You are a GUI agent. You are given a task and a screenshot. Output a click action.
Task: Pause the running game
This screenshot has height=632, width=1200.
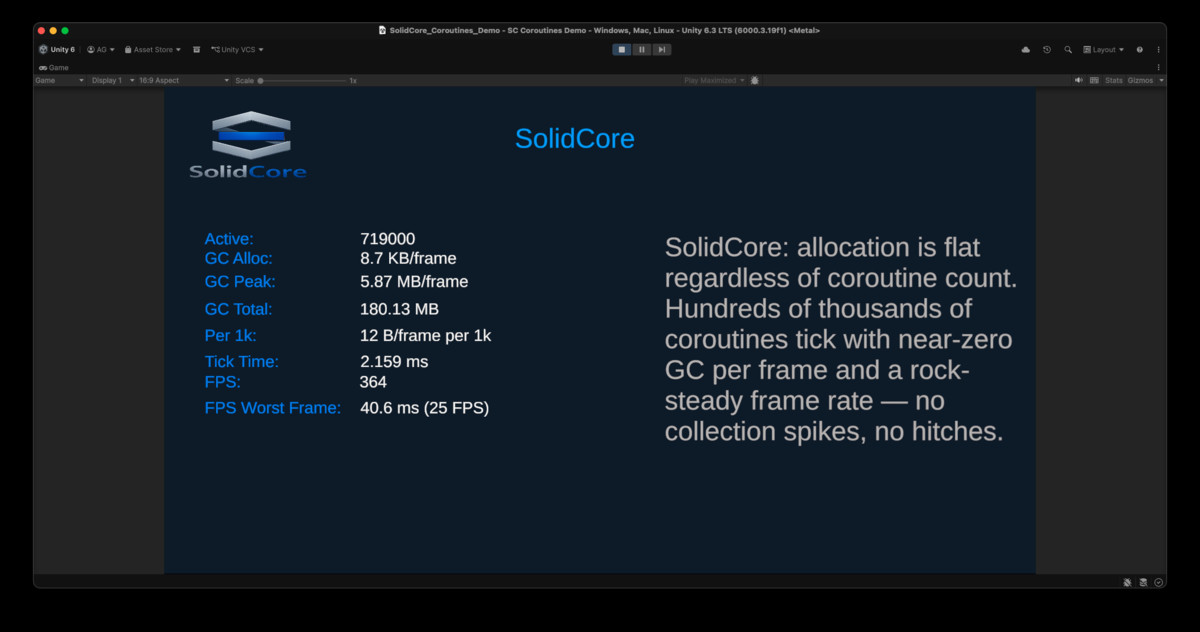(642, 49)
